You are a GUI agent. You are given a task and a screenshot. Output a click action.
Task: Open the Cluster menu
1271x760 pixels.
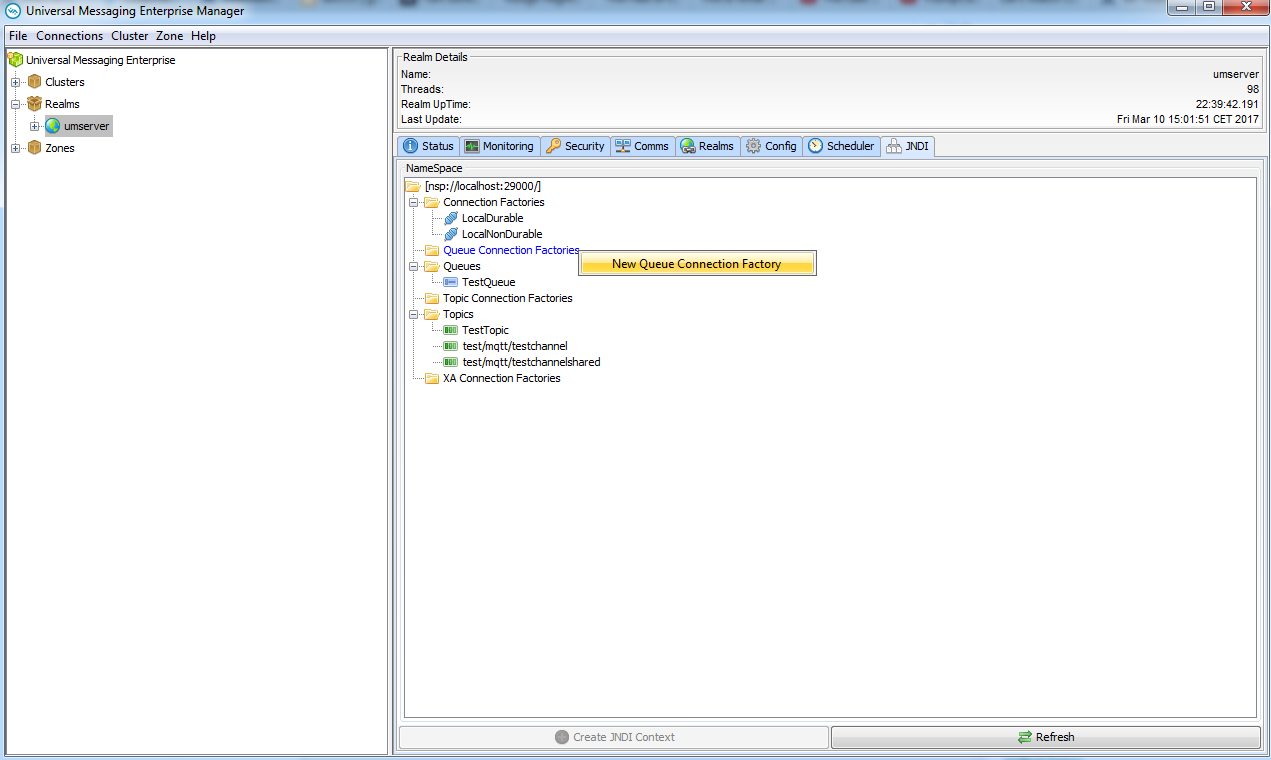pos(130,36)
